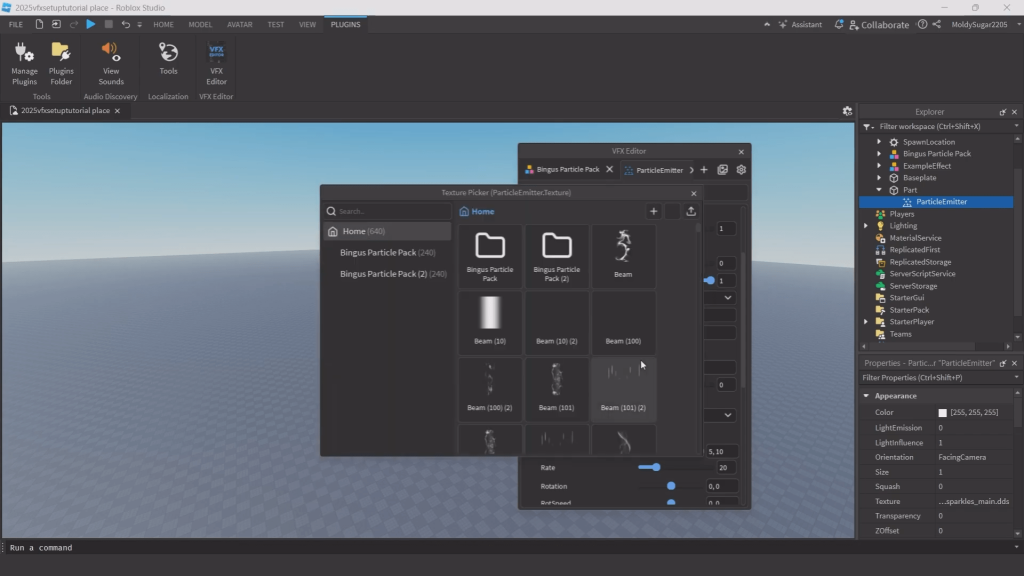Click the blue Play test button

point(91,24)
